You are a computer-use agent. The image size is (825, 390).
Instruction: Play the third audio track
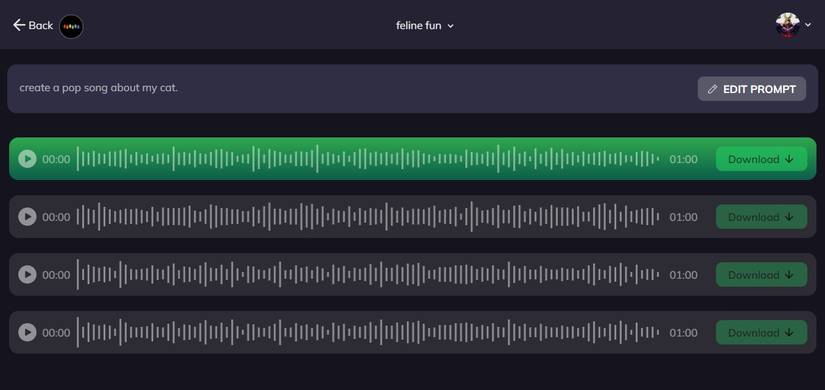pyautogui.click(x=27, y=275)
